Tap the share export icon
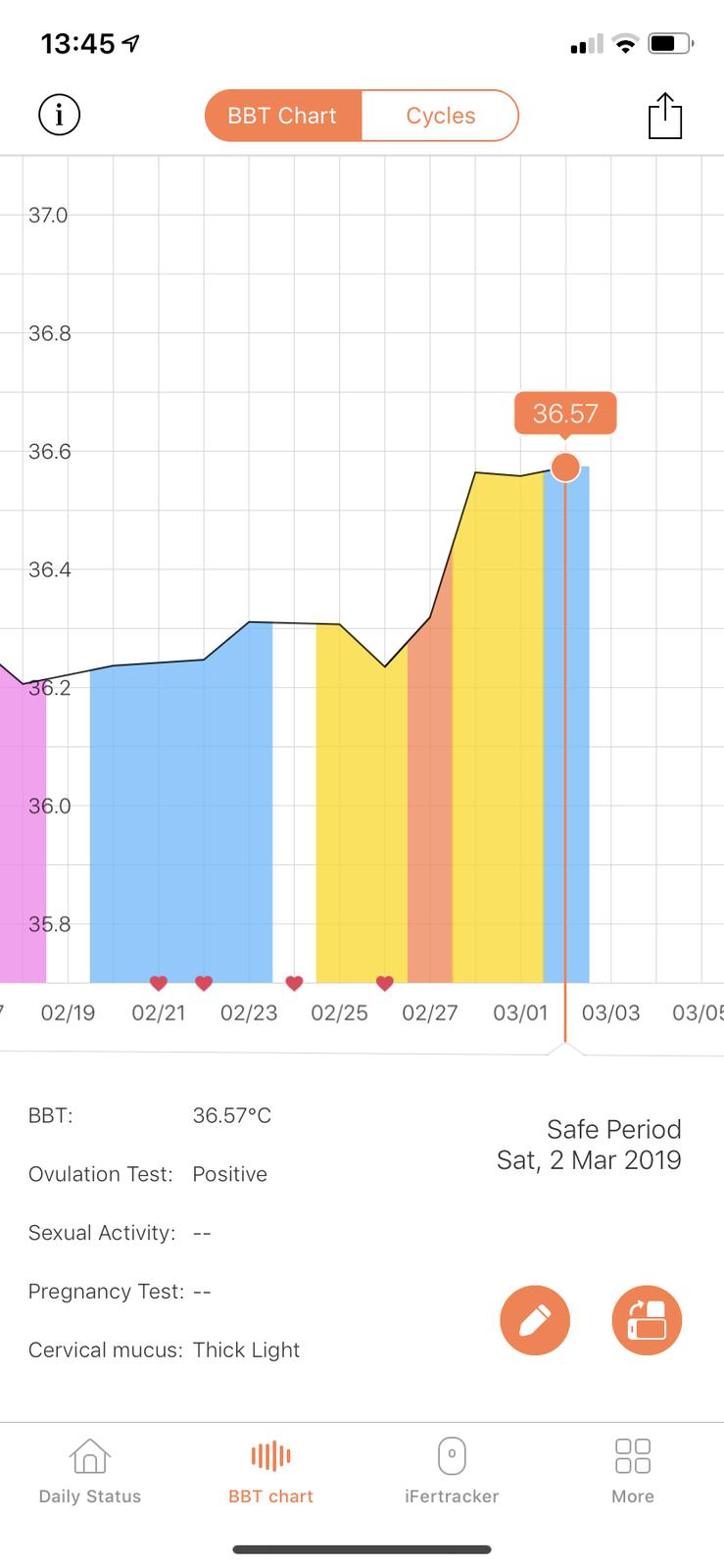This screenshot has width=724, height=1568. point(664,116)
